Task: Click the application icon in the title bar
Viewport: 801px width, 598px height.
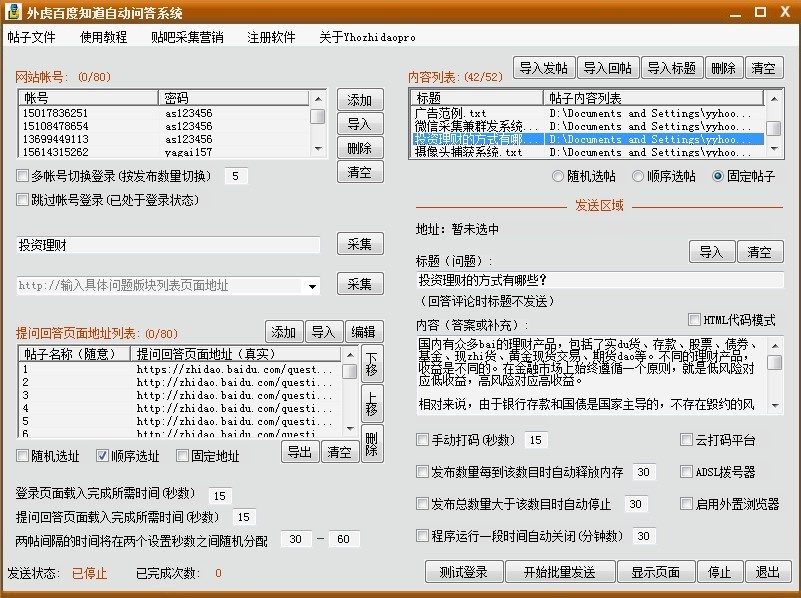Action: click(13, 11)
